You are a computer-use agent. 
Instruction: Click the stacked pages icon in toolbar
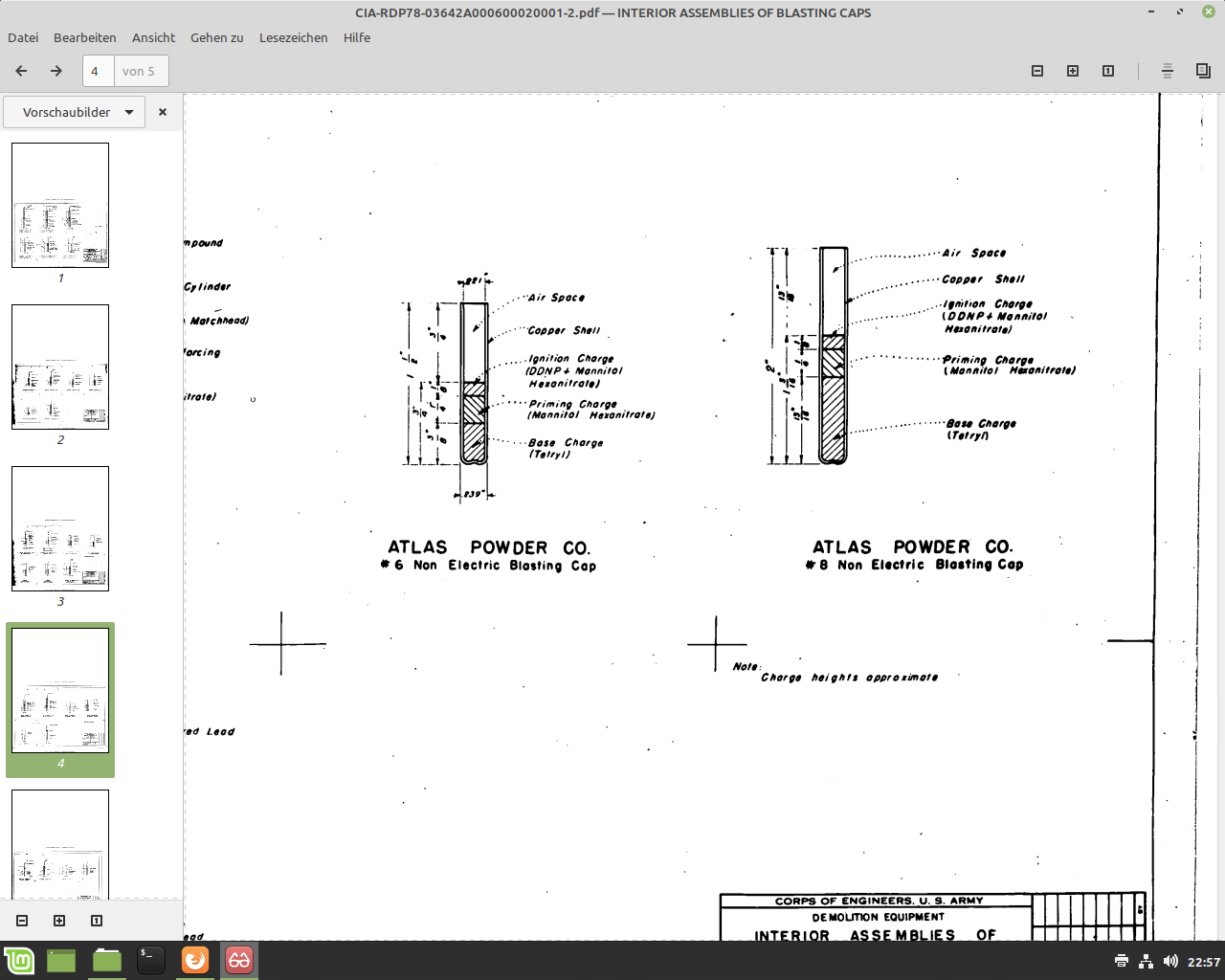point(1203,71)
